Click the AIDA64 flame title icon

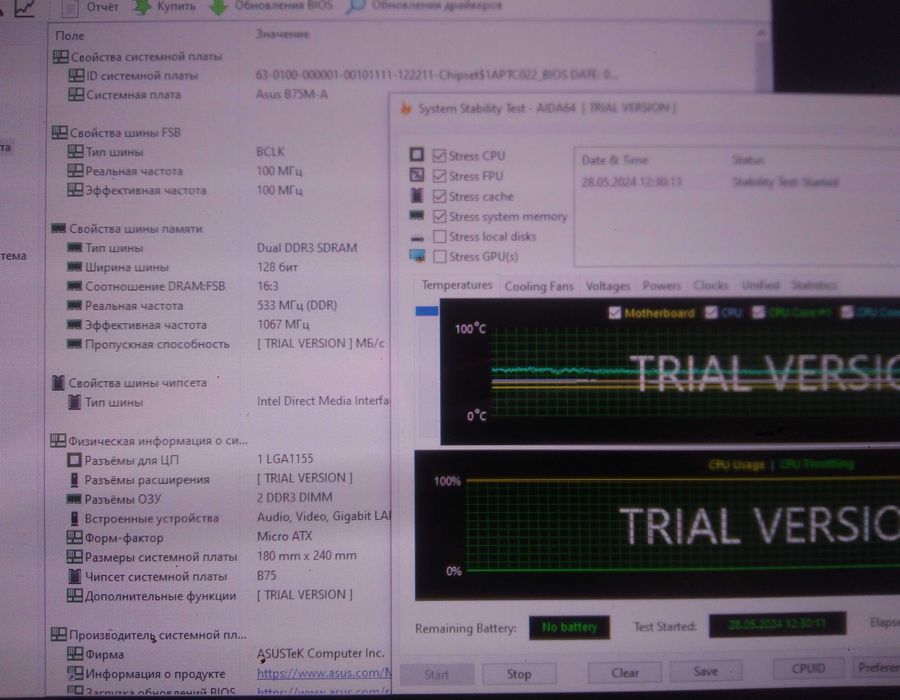point(406,108)
